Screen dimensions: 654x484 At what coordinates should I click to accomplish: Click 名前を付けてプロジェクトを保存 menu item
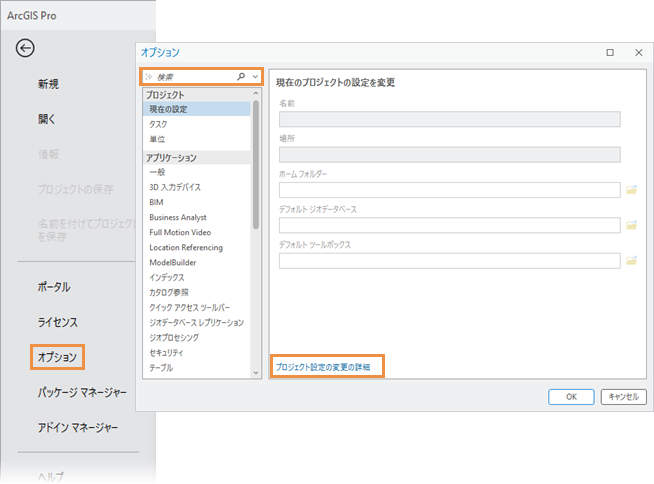tap(86, 230)
